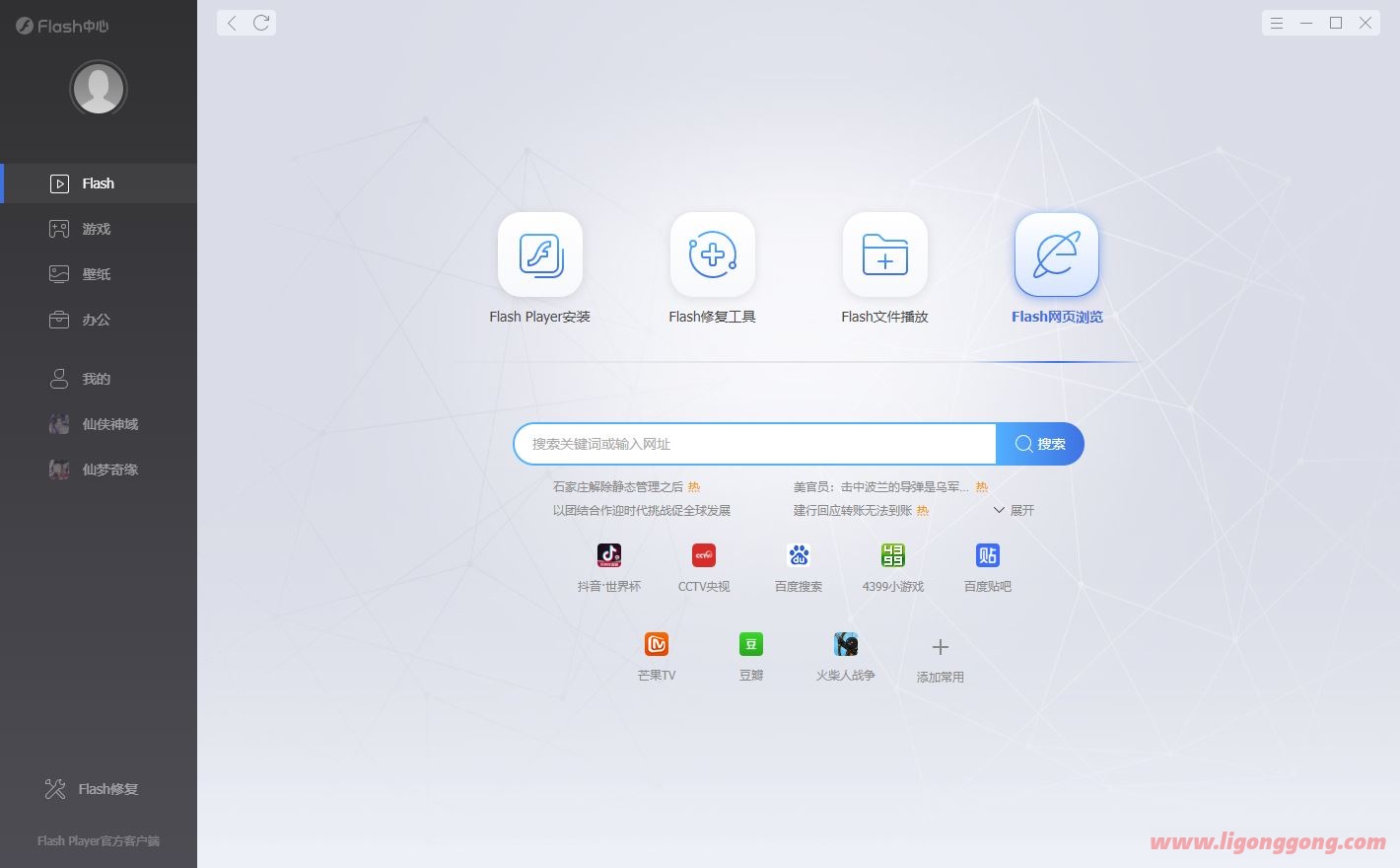Open headline 石家庄解除静态管理之后
Viewport: 1400px width, 868px height.
pos(618,486)
